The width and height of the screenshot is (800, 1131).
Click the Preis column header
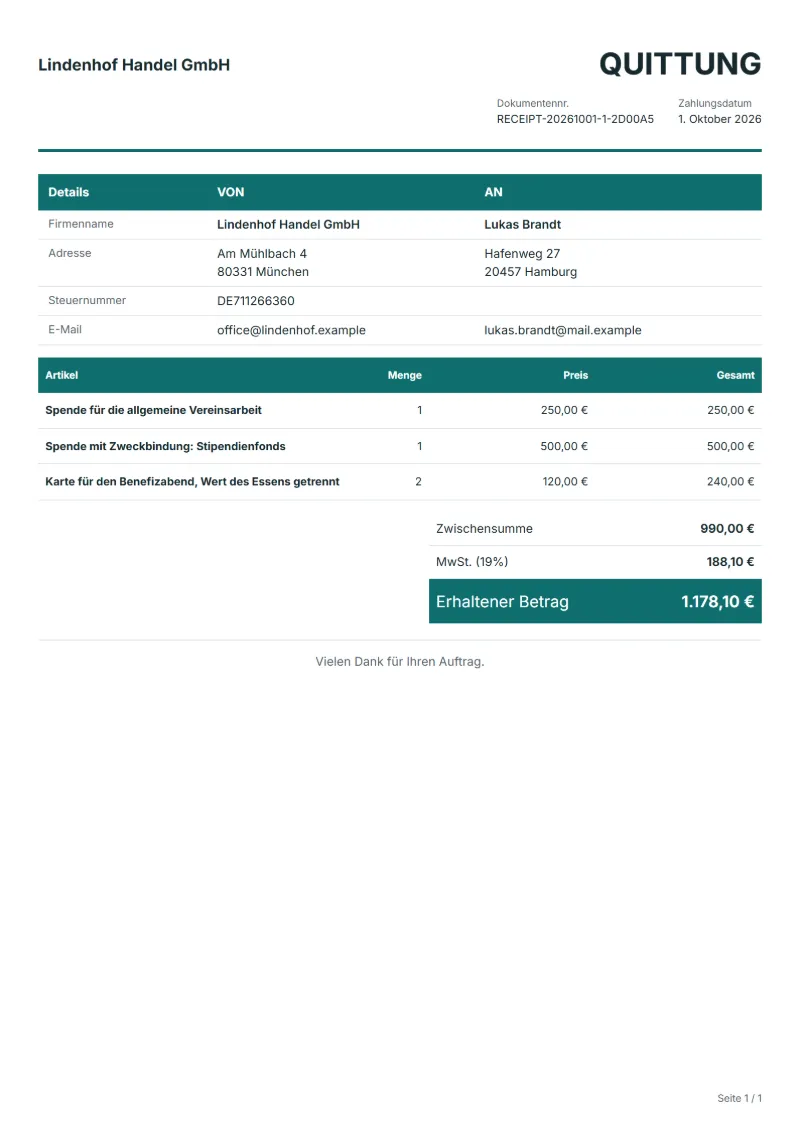pos(576,375)
